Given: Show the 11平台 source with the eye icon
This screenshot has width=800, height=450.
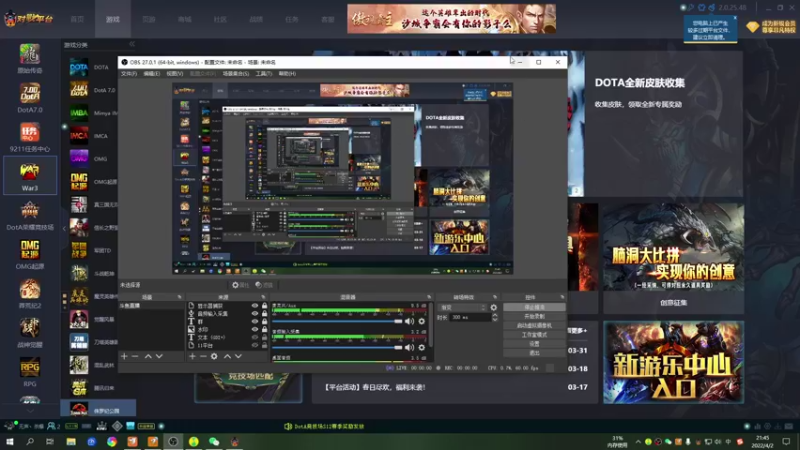Looking at the screenshot, I should tap(255, 345).
